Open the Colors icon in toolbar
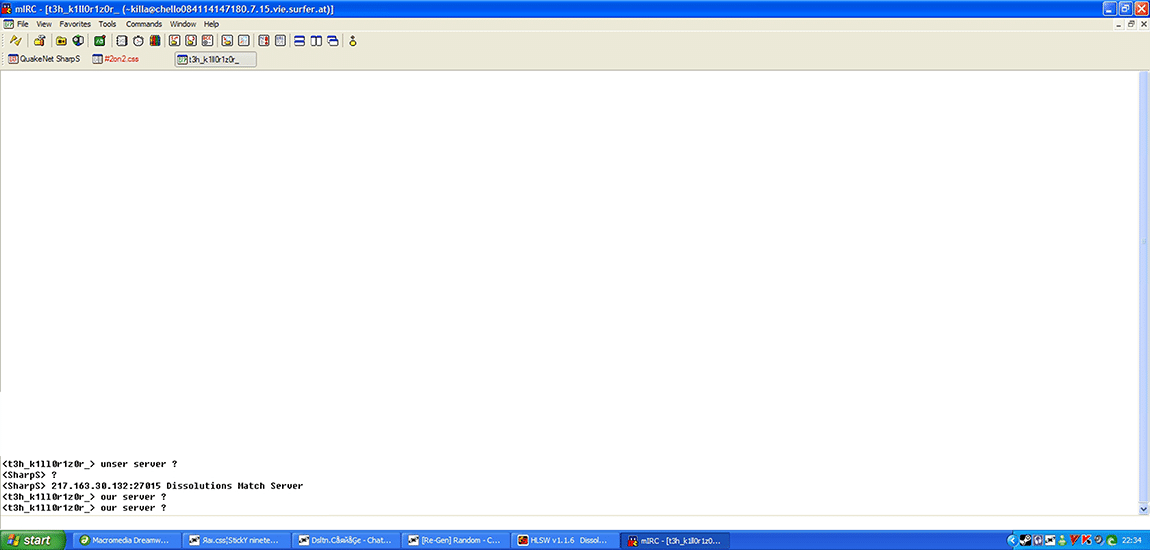The image size is (1150, 550). pos(154,41)
